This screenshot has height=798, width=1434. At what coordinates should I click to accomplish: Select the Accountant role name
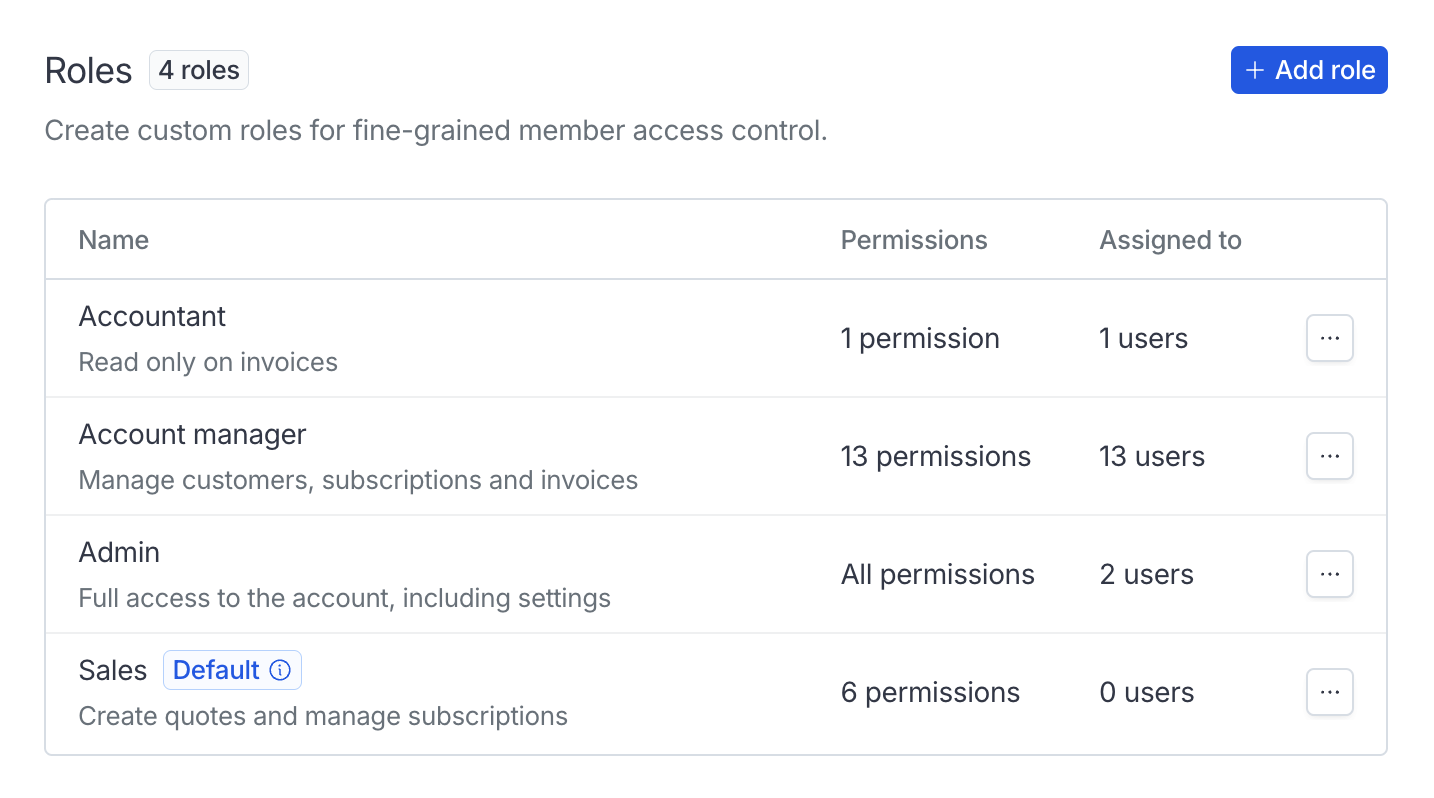click(152, 316)
